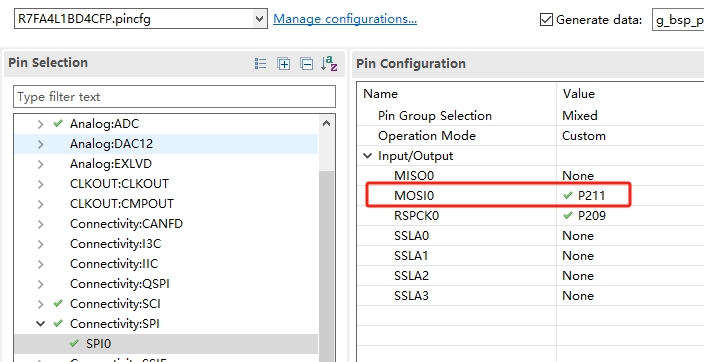Select Connectivity:CANFD in the pin tree

coord(126,224)
